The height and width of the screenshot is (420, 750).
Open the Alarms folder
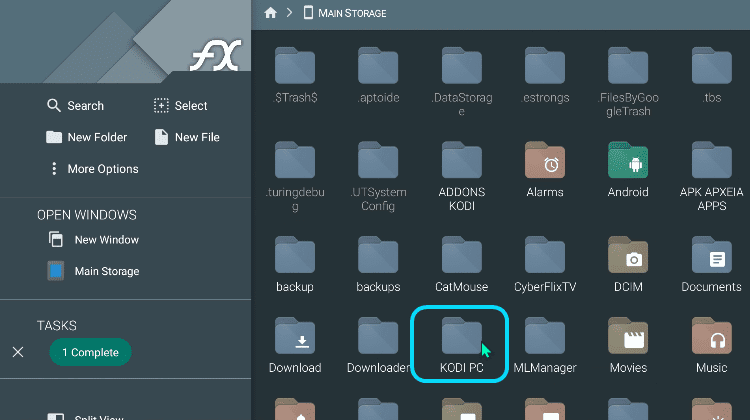[545, 170]
